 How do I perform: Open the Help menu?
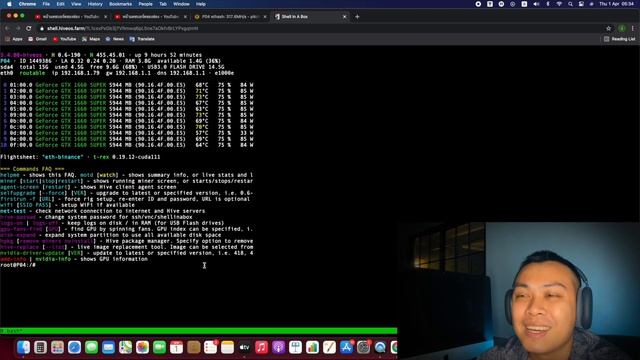click(x=201, y=4)
